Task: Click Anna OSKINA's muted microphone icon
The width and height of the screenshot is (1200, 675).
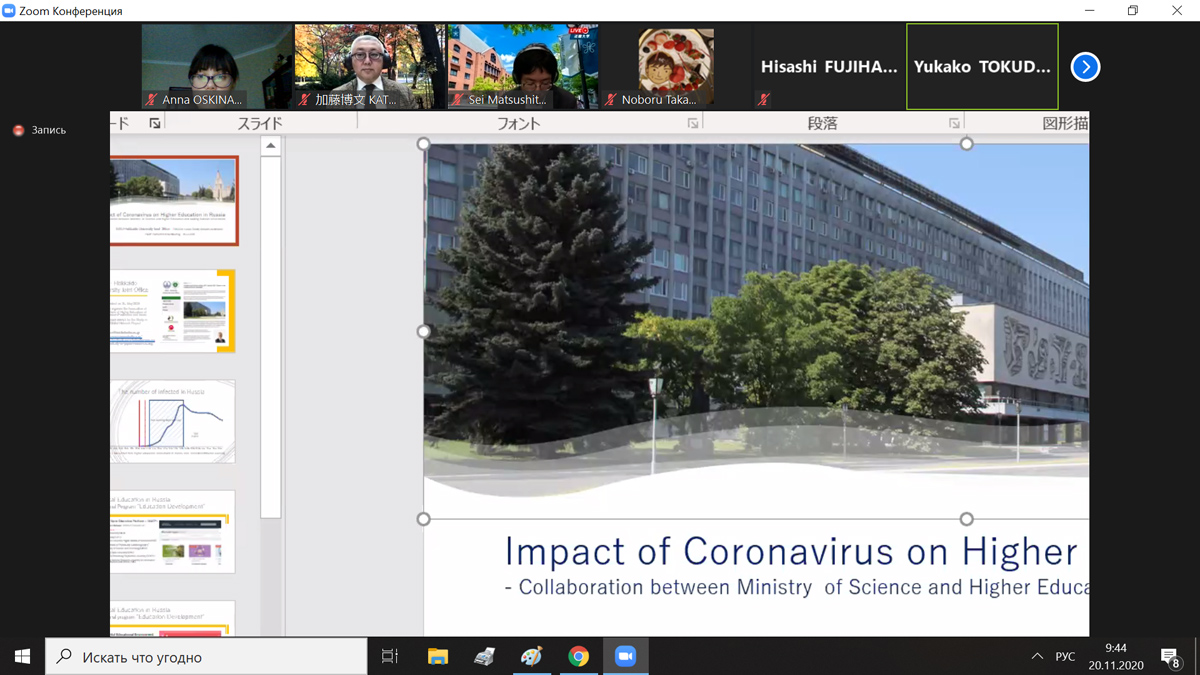Action: 152,100
